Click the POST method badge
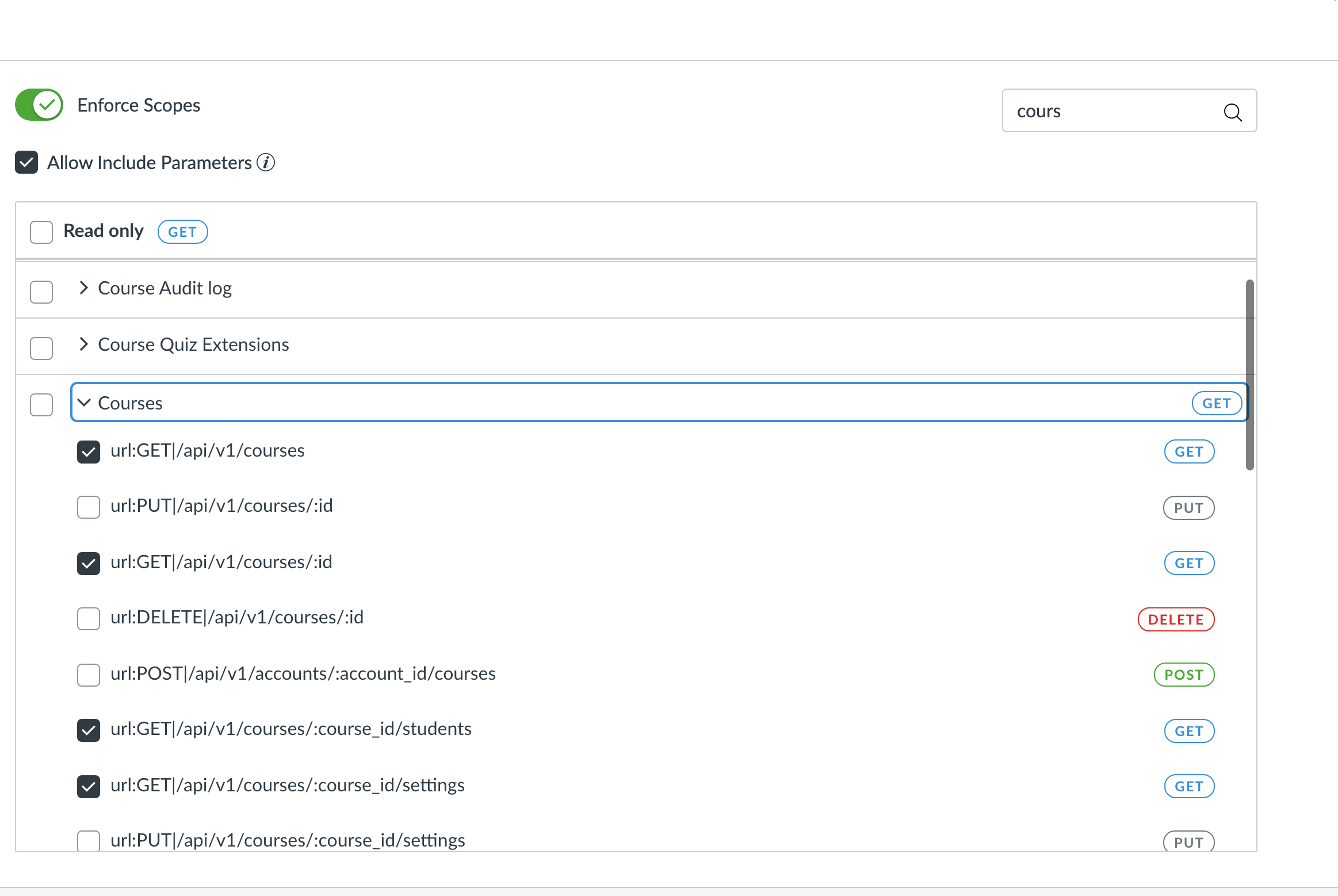The width and height of the screenshot is (1338, 896). point(1184,675)
